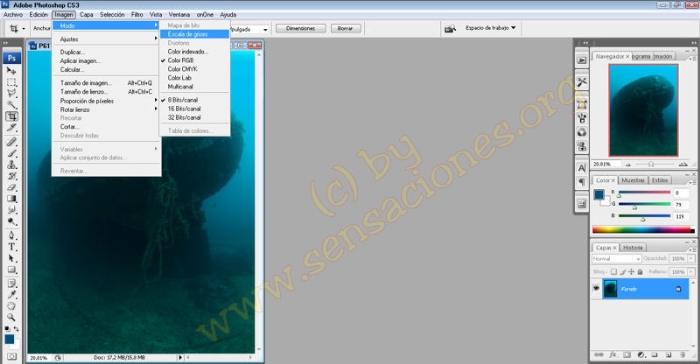
Task: Switch to the Muestras tab
Action: tap(633, 180)
